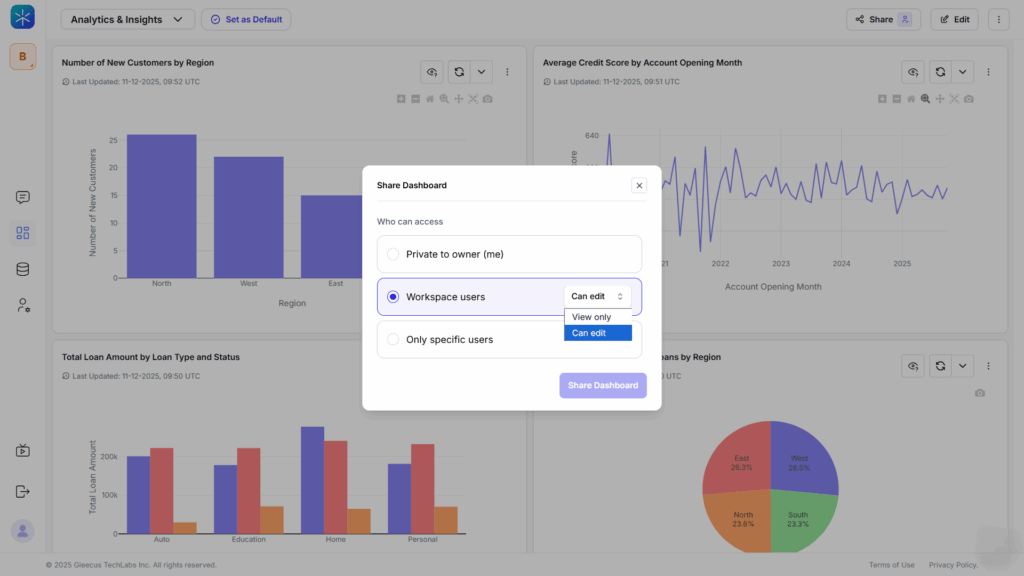
Task: Click the logout icon in sidebar
Action: pos(23,491)
